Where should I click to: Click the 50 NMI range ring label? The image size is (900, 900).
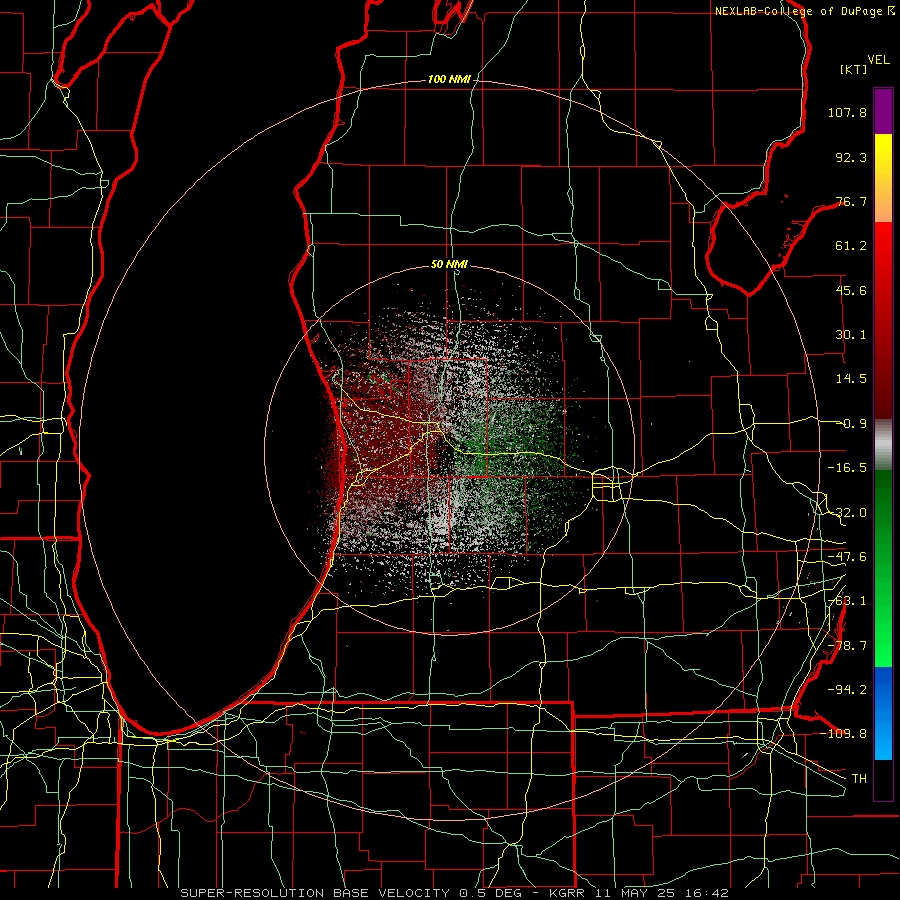coord(449,264)
